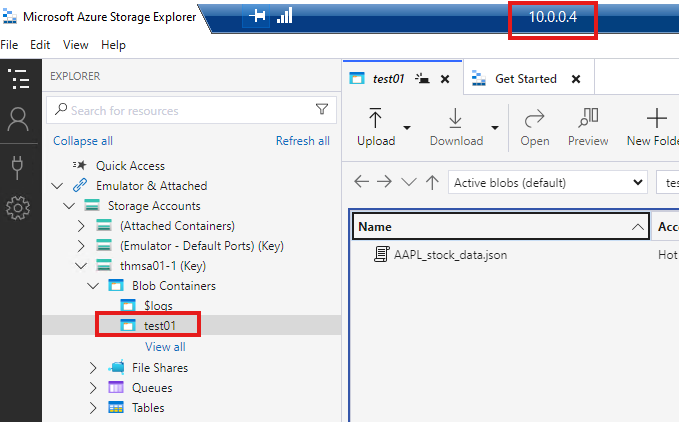Viewport: 679px width, 422px height.
Task: Navigate back with left arrow
Action: click(x=362, y=182)
